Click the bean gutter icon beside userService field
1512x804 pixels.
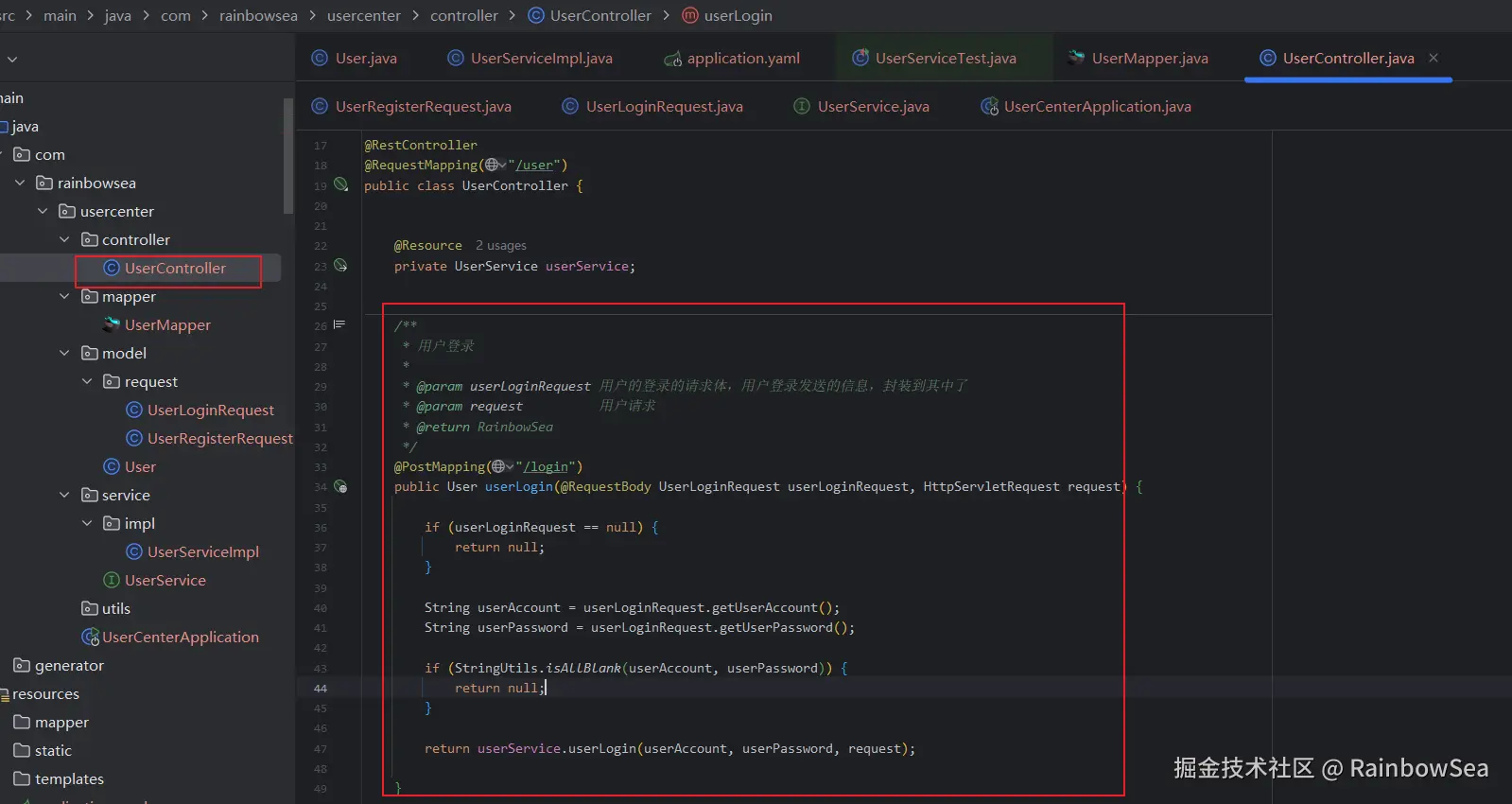tap(341, 266)
